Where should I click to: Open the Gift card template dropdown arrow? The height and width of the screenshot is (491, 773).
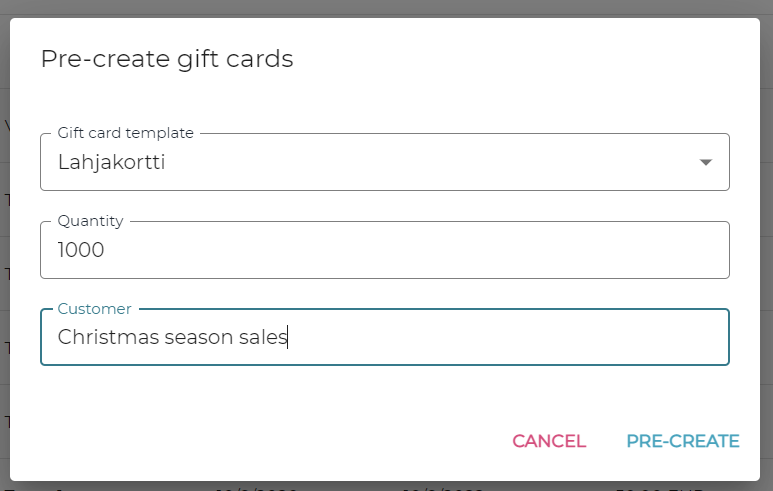pos(705,162)
